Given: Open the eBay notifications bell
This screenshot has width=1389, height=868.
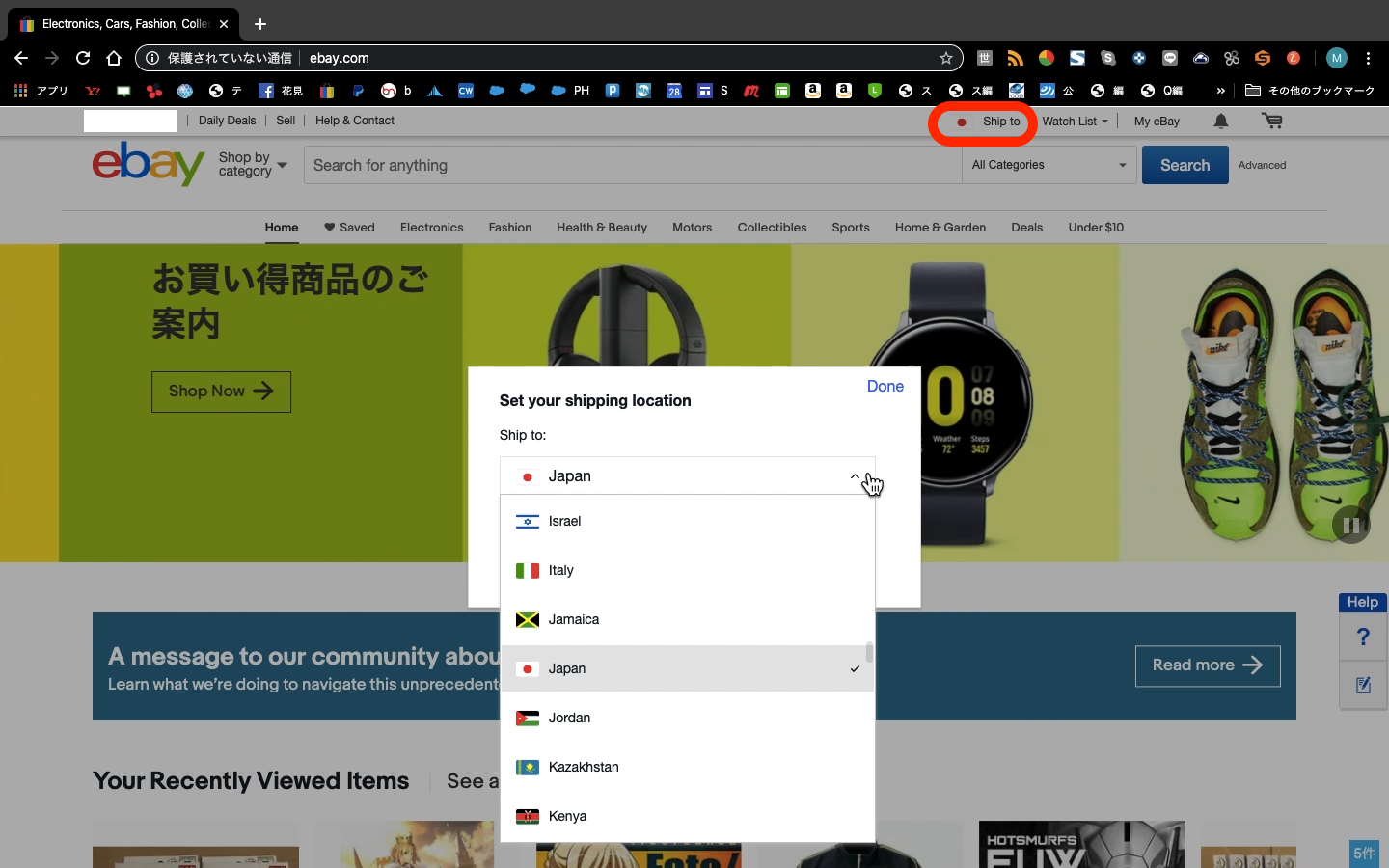Looking at the screenshot, I should pyautogui.click(x=1220, y=121).
